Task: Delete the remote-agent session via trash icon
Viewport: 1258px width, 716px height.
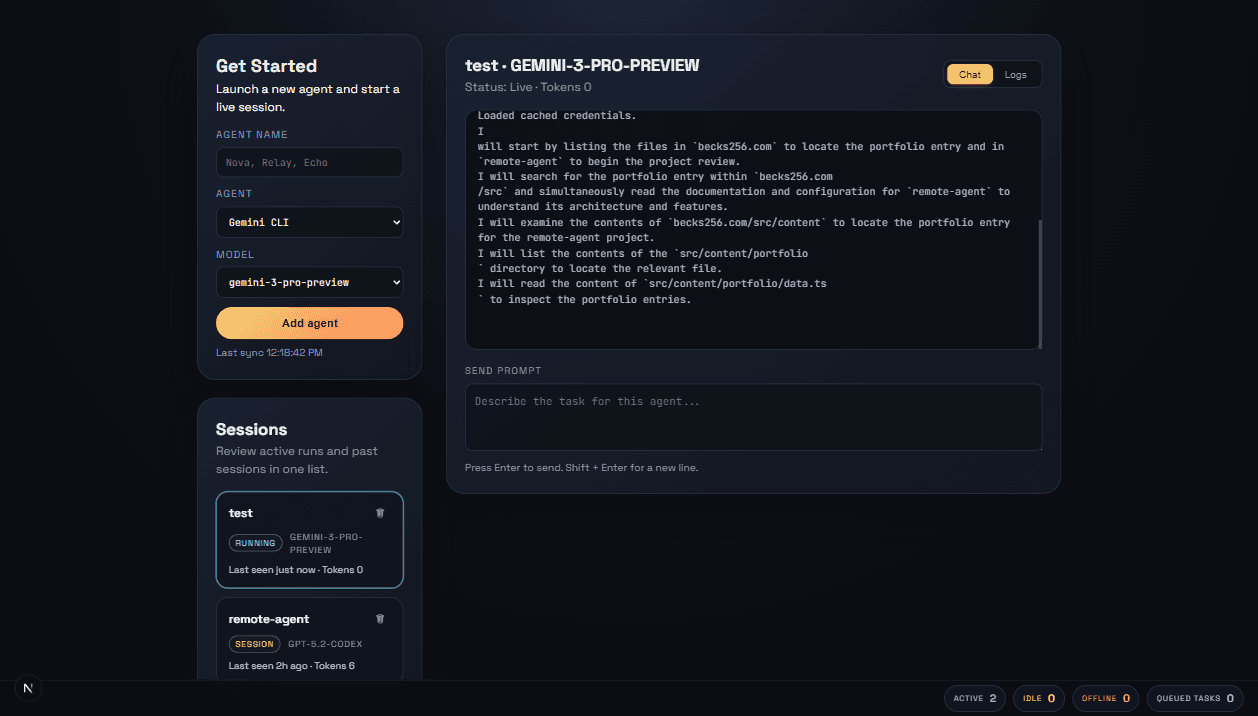Action: pyautogui.click(x=379, y=618)
